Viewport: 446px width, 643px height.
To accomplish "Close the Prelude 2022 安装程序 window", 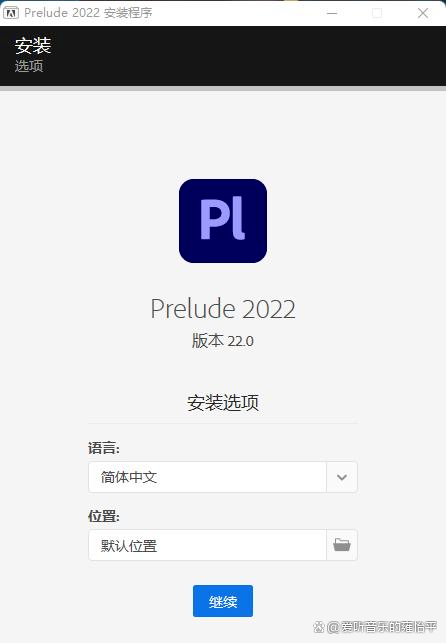I will pyautogui.click(x=423, y=13).
